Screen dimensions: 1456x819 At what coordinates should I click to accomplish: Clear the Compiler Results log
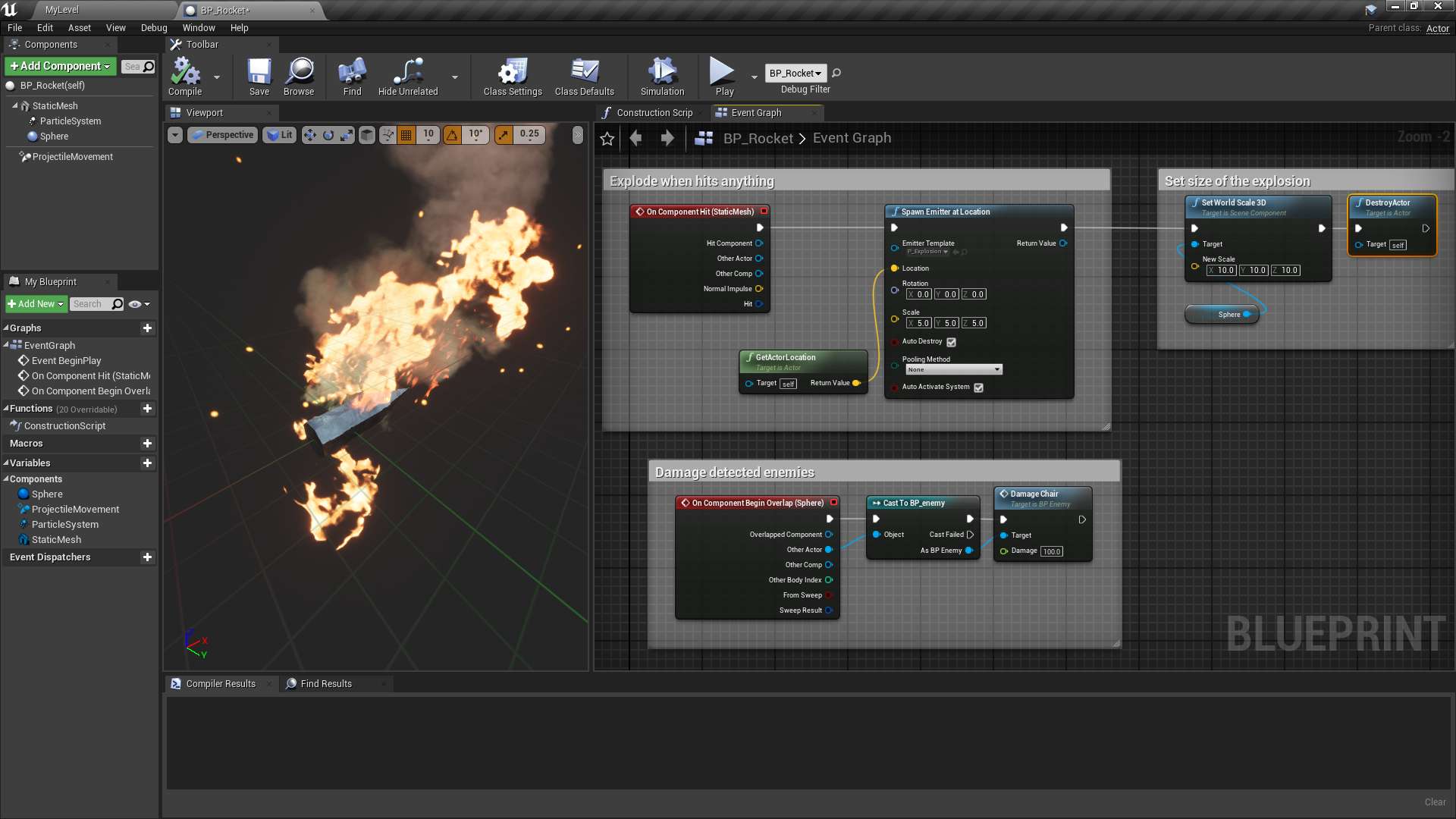(x=1435, y=802)
